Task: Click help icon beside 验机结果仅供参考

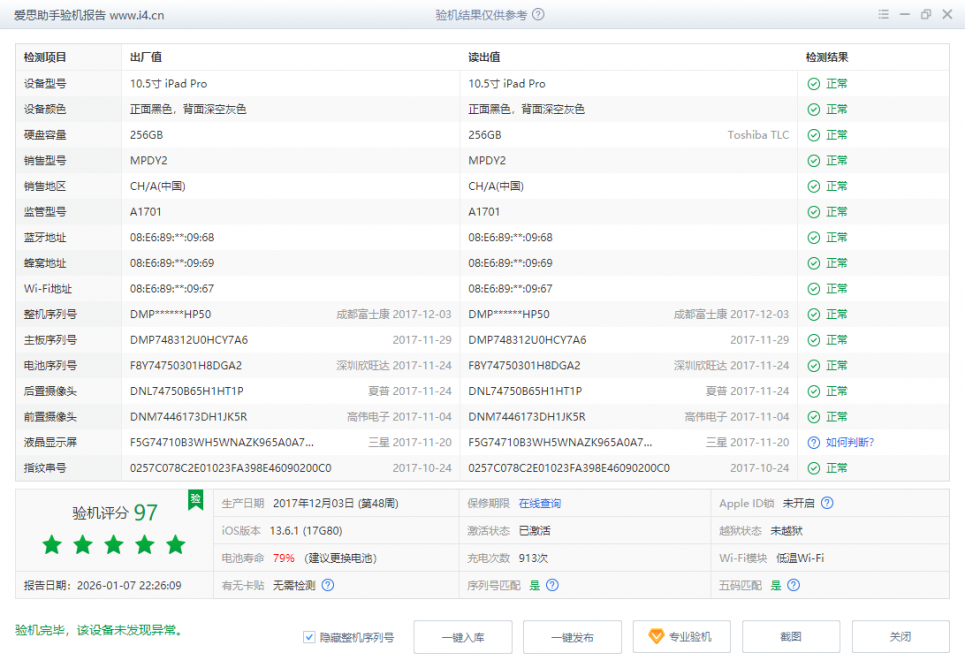Action: click(x=539, y=15)
